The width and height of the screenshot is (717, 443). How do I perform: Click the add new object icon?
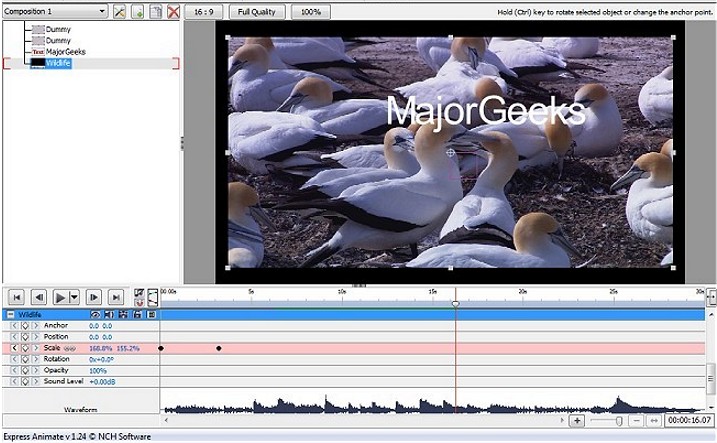coord(138,12)
